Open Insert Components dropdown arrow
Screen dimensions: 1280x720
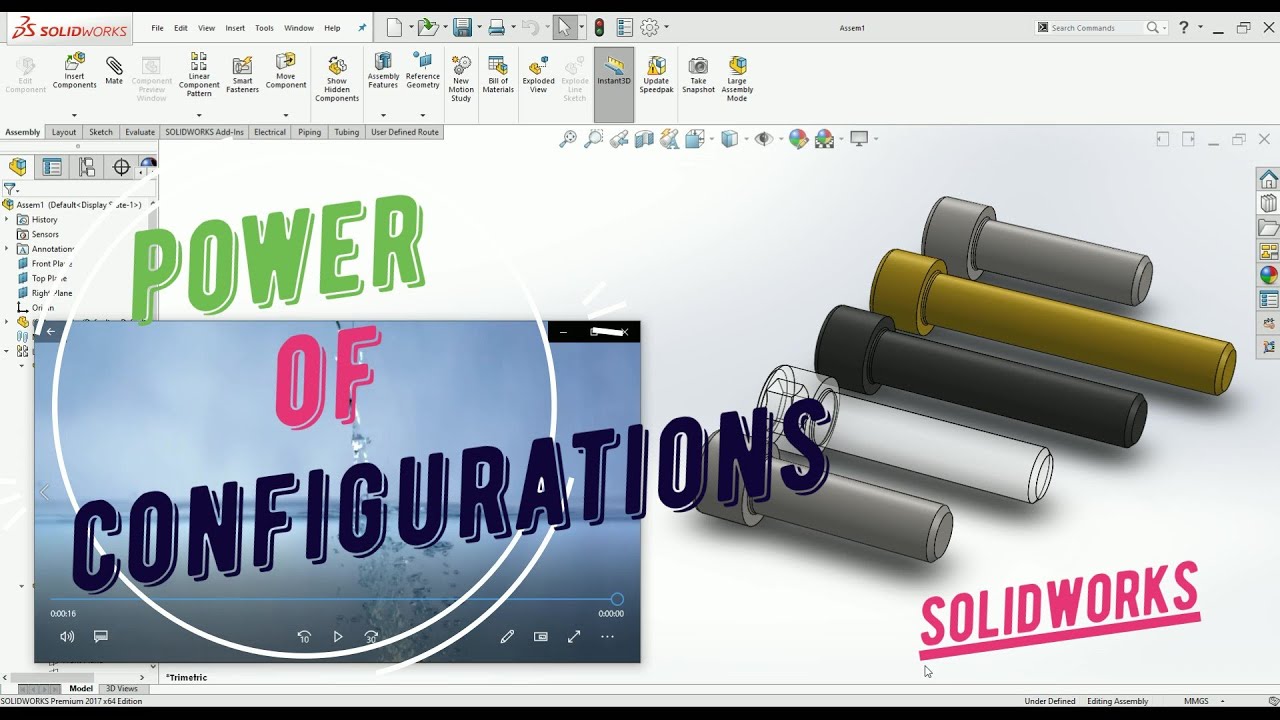coord(74,115)
